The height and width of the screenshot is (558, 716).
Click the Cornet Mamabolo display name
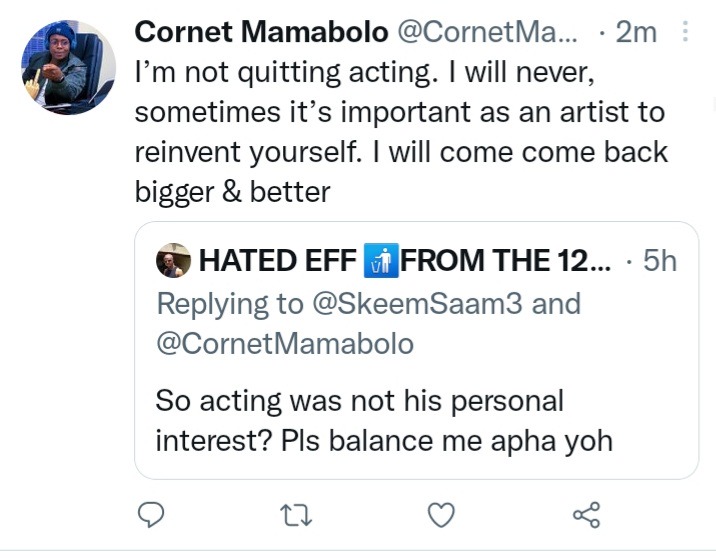[x=262, y=32]
